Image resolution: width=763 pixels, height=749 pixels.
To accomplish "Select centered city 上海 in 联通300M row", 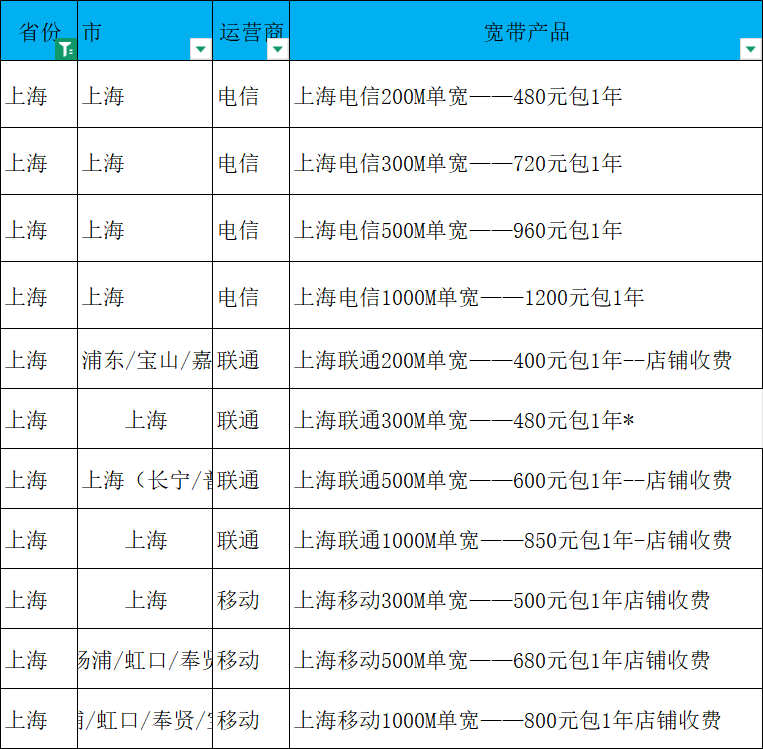I will tap(146, 420).
